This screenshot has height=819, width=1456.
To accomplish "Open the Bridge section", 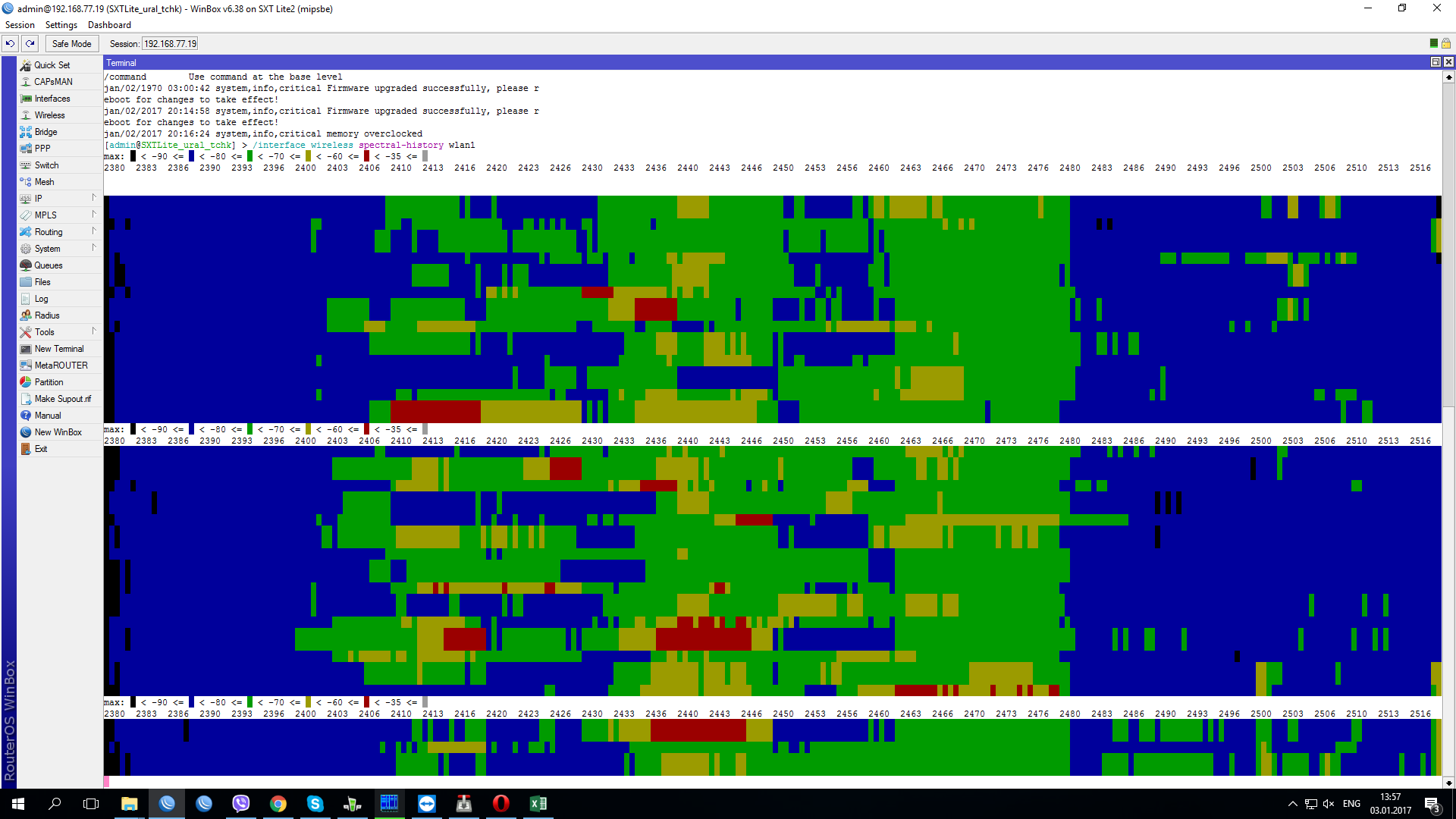I will [45, 132].
